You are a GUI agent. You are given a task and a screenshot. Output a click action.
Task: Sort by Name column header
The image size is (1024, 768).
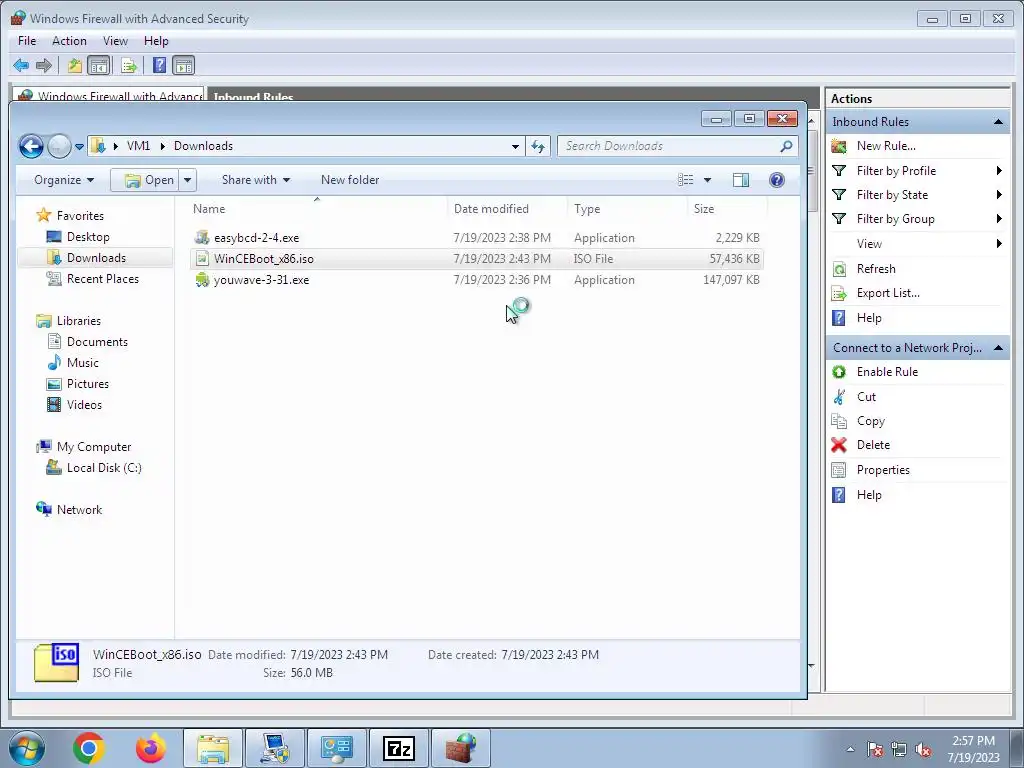317,209
